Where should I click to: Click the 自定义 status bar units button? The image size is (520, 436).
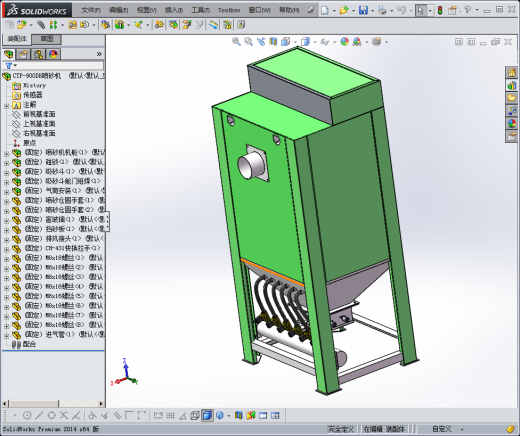click(x=442, y=429)
